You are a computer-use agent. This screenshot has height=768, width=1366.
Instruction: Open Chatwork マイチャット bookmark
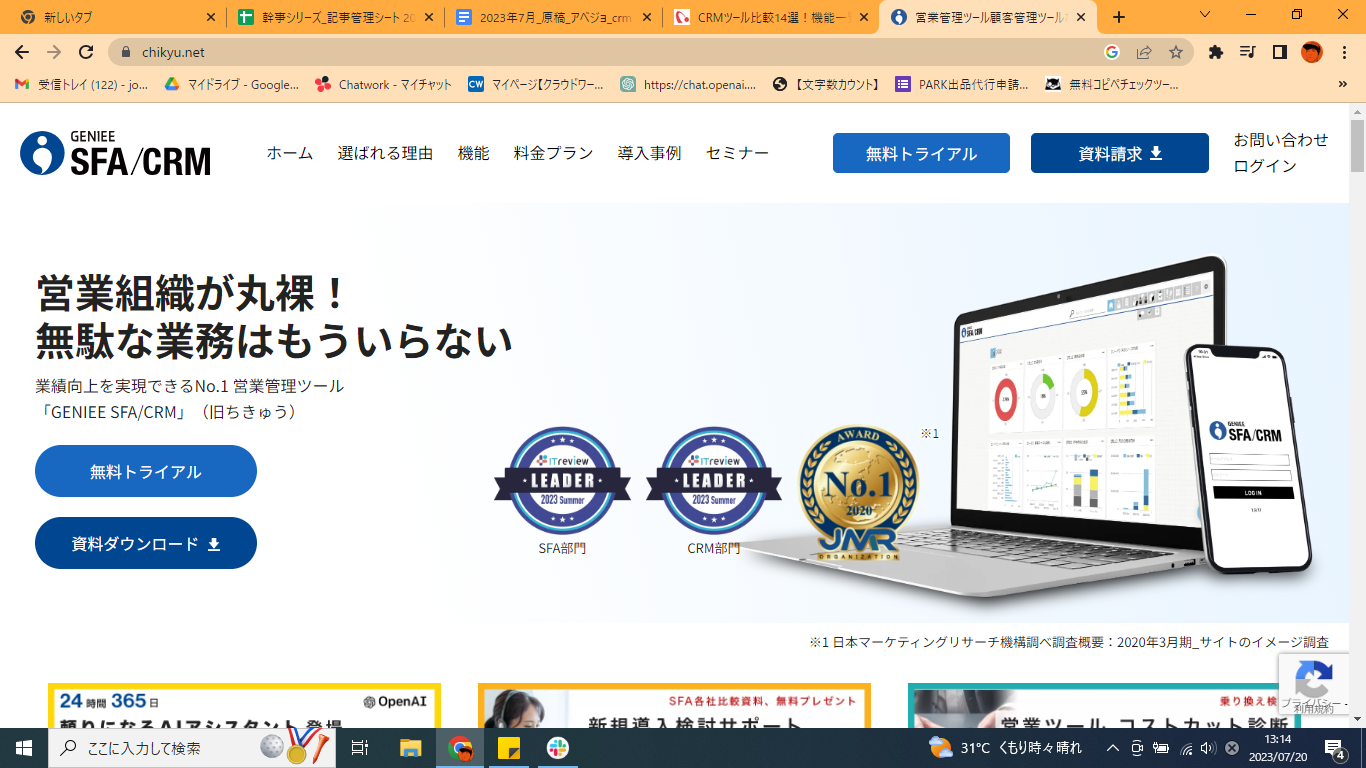click(383, 85)
